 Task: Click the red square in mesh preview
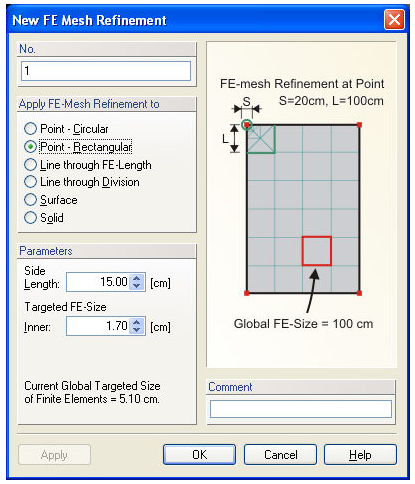(x=317, y=251)
